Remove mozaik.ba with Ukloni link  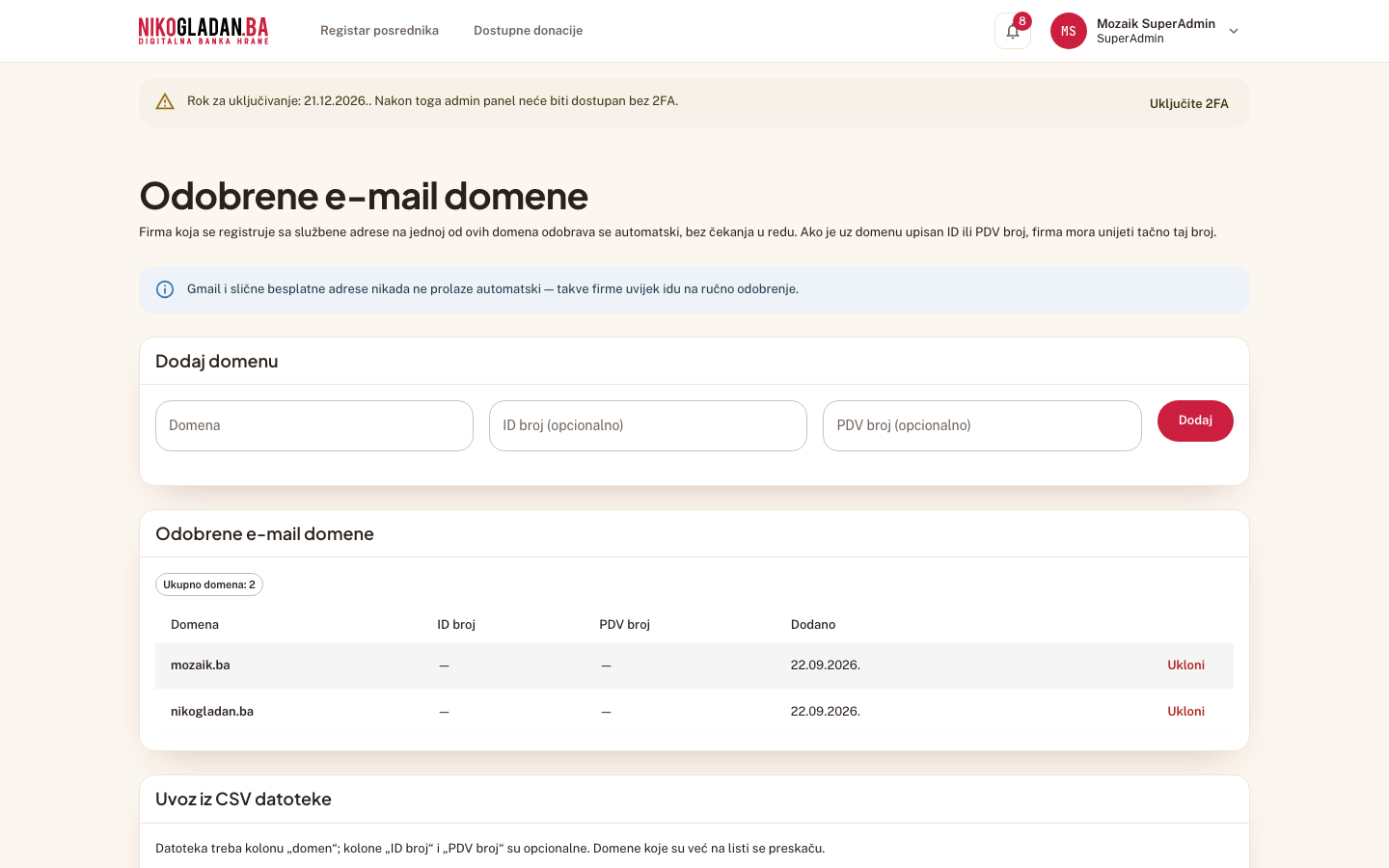click(1185, 665)
